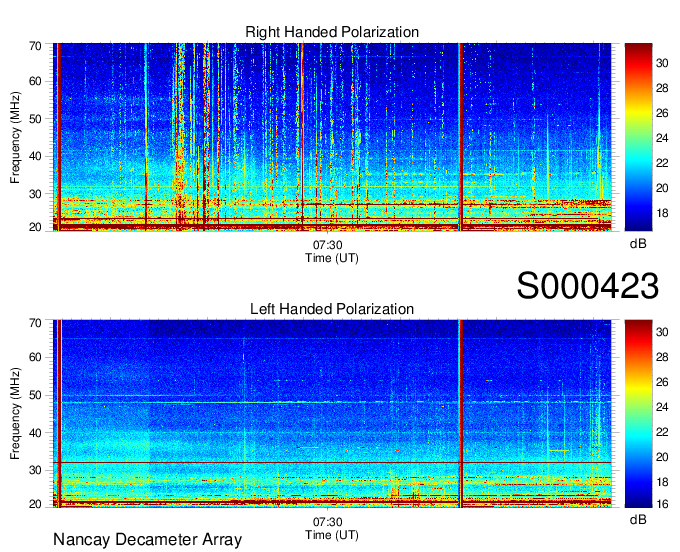Click the "07:30" tick under Left Handed plot

(327, 522)
